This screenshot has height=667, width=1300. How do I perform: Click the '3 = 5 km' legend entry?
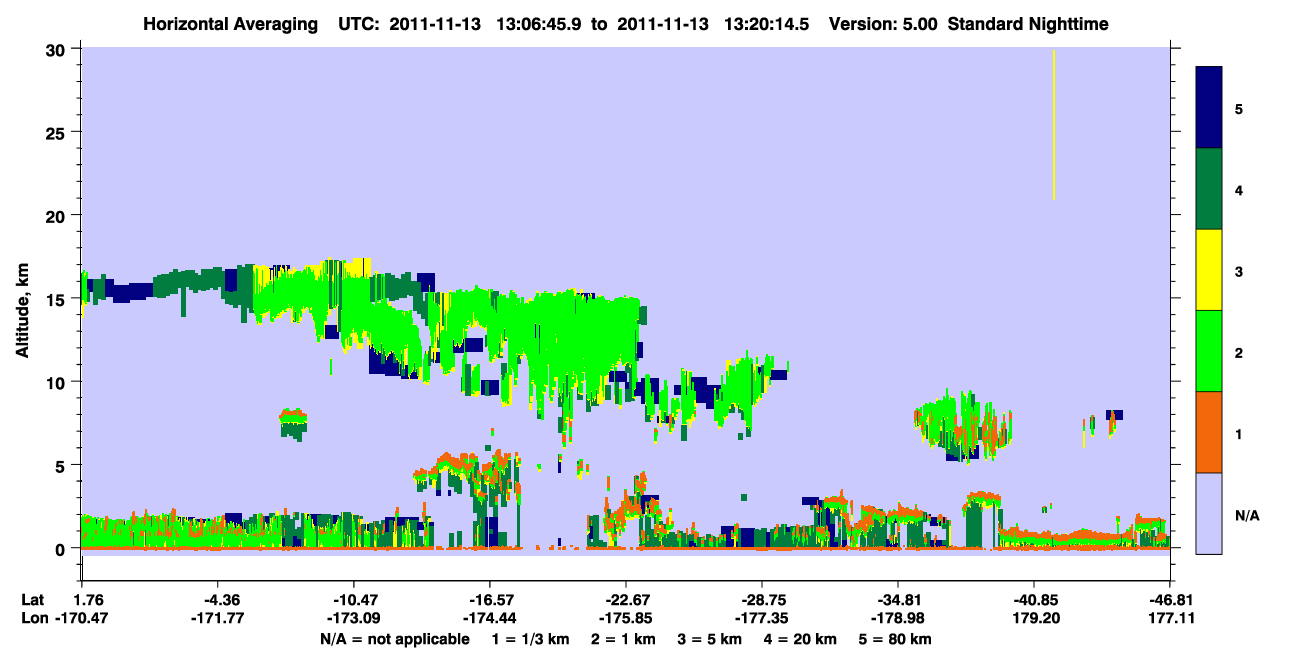[709, 639]
